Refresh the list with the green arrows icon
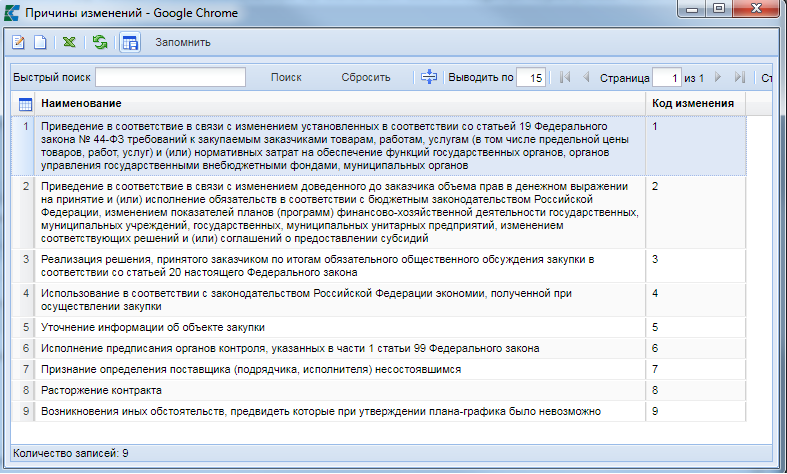787x474 pixels. [x=100, y=42]
